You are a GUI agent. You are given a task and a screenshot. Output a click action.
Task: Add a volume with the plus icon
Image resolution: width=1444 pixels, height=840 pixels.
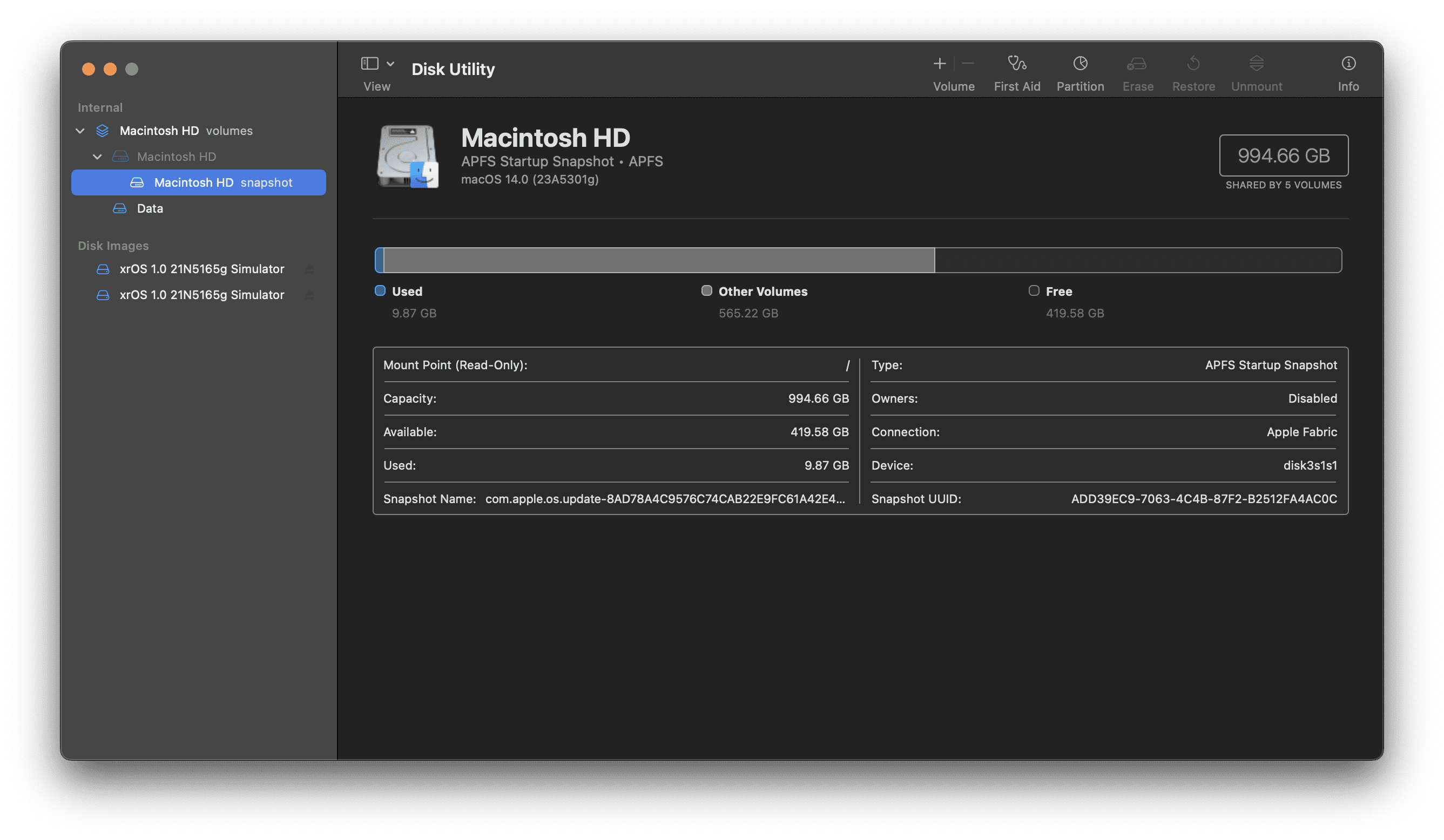(939, 63)
